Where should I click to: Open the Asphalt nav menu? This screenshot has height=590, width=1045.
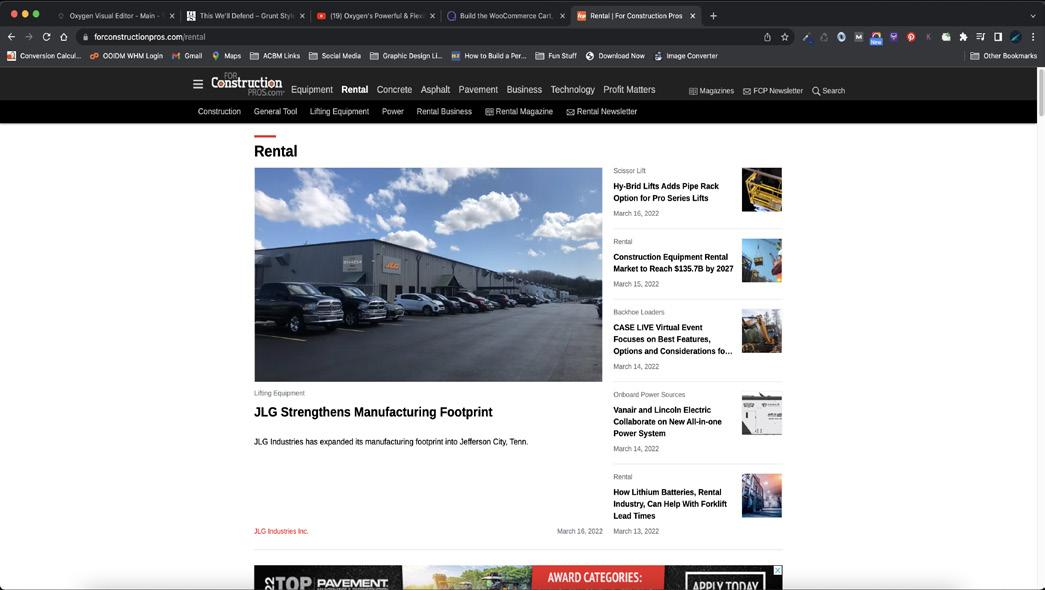(435, 89)
